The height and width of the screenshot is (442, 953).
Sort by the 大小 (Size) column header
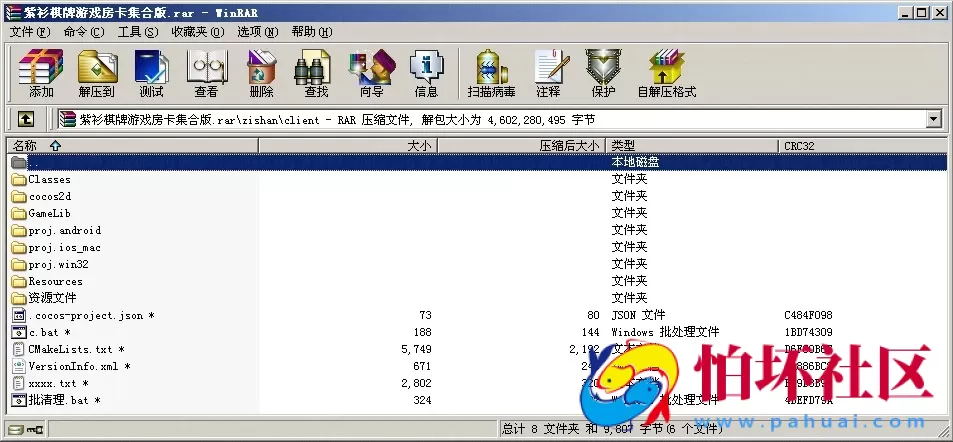348,146
